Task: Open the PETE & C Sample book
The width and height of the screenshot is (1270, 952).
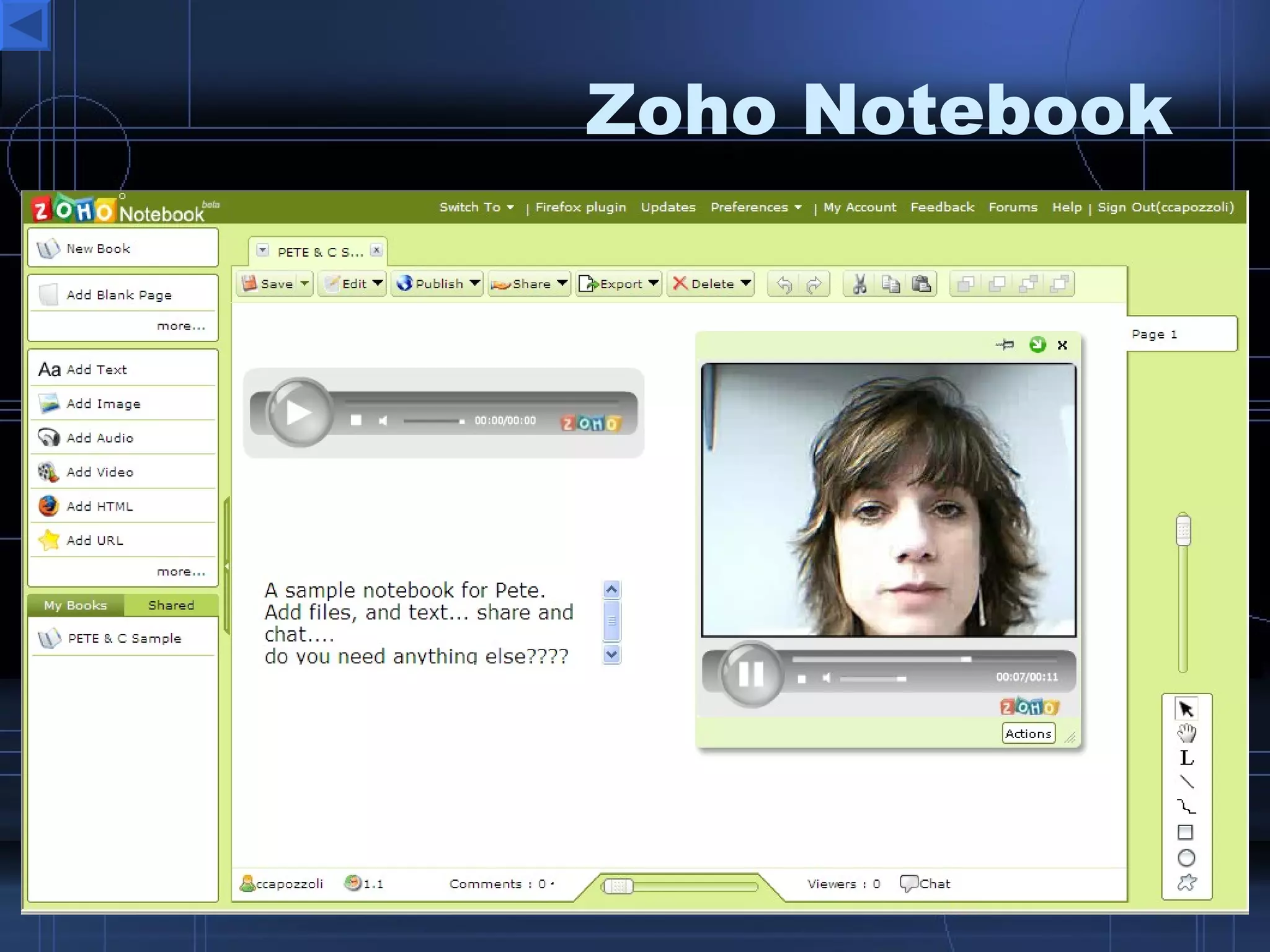Action: point(123,638)
